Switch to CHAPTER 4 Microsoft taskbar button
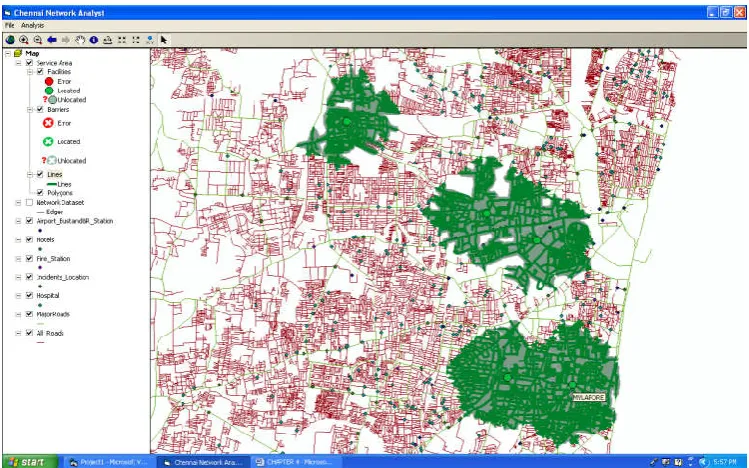Viewport: 749px width, 468px height. pyautogui.click(x=297, y=462)
